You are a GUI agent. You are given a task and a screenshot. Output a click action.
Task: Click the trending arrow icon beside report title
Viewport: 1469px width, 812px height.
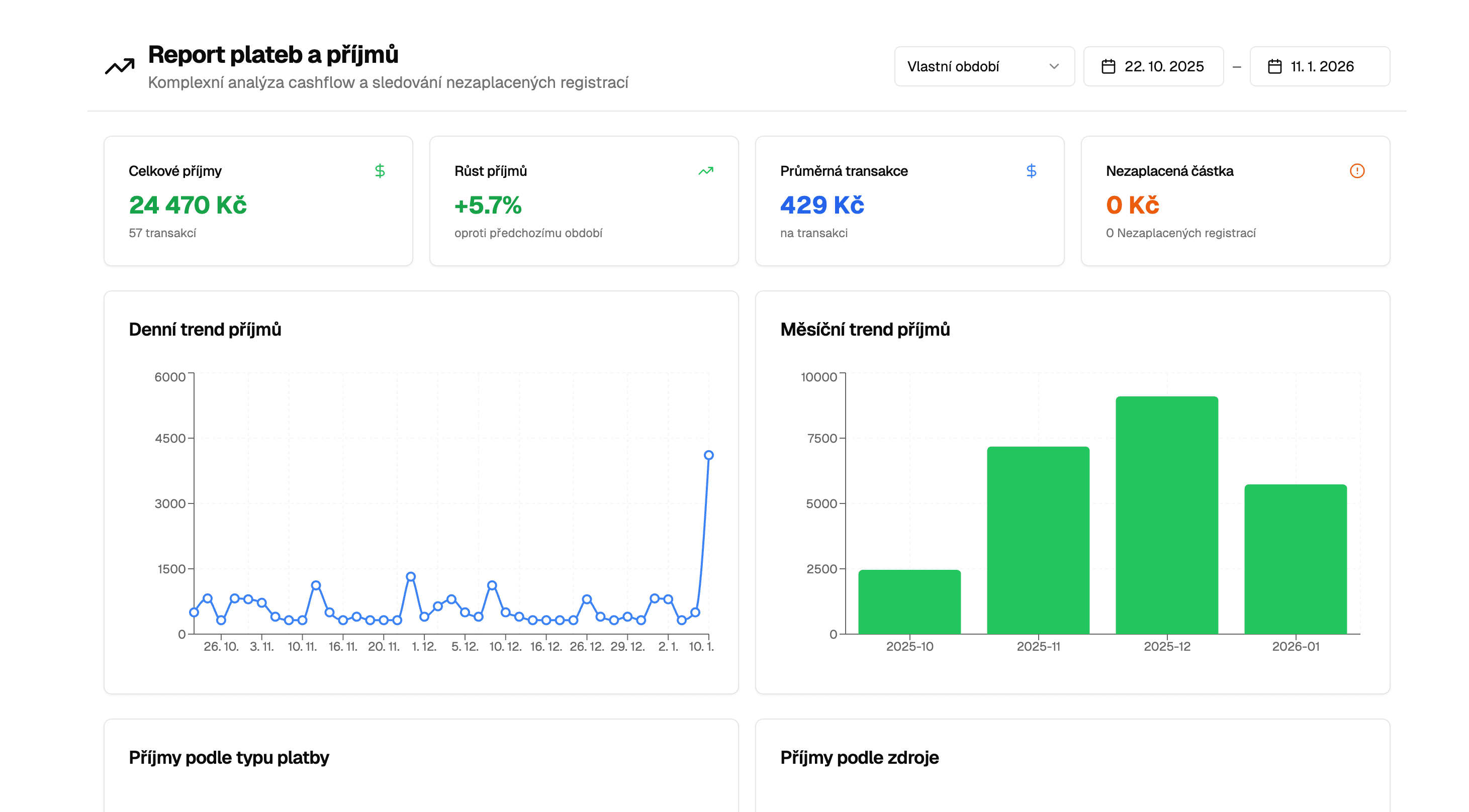coord(120,67)
